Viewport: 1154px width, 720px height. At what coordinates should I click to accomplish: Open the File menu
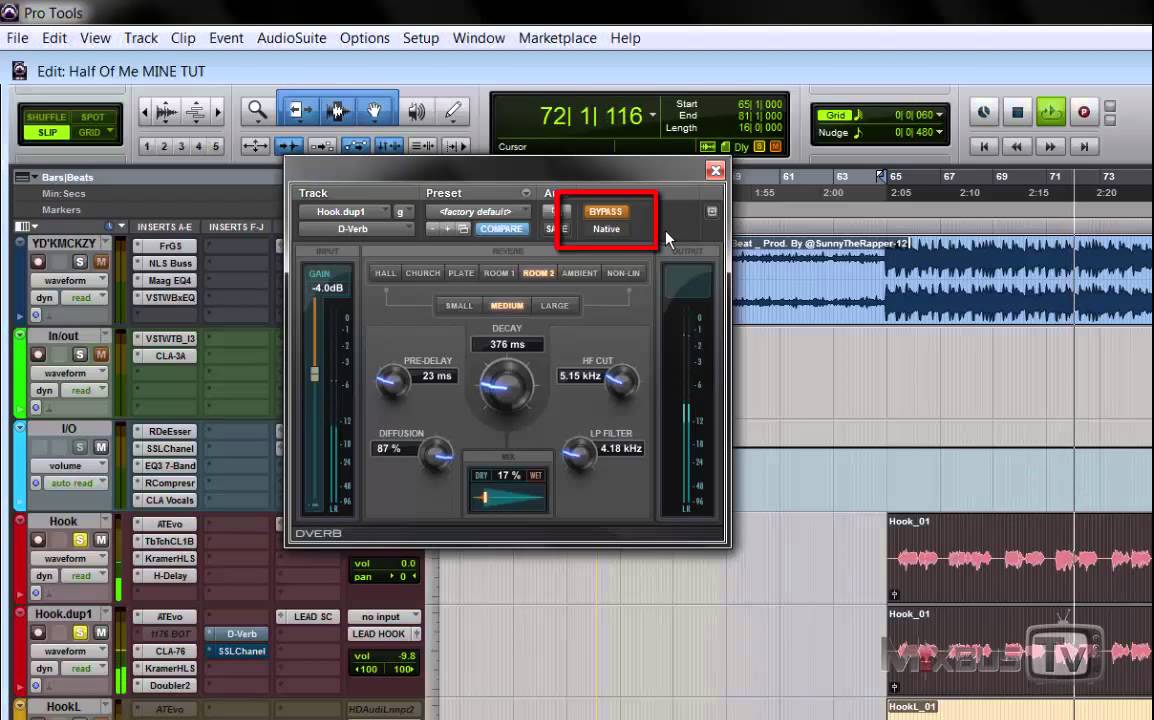[17, 38]
